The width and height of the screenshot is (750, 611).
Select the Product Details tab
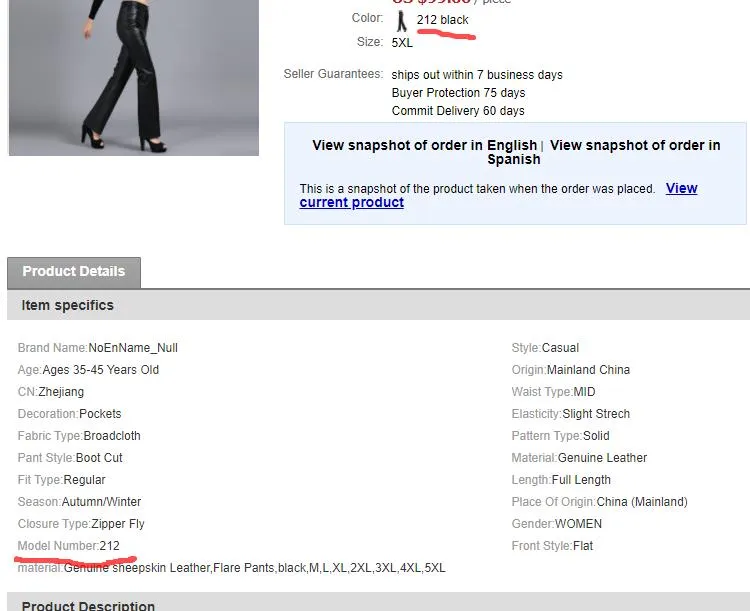coord(74,272)
